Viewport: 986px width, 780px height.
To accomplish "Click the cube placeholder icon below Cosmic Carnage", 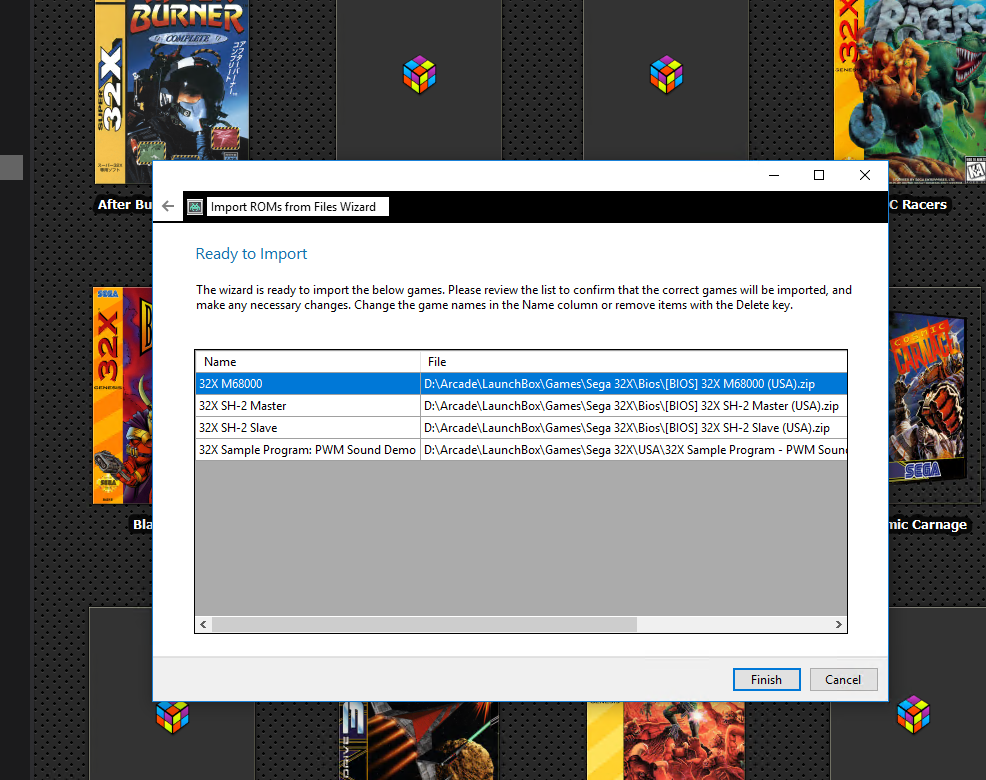I will coord(913,715).
